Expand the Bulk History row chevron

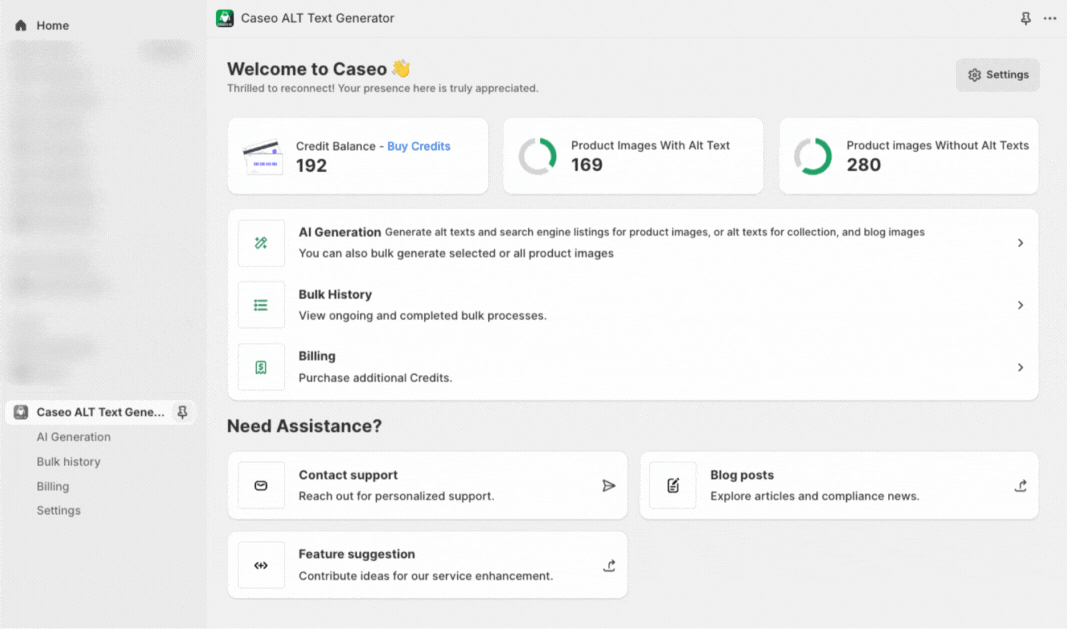coord(1020,305)
